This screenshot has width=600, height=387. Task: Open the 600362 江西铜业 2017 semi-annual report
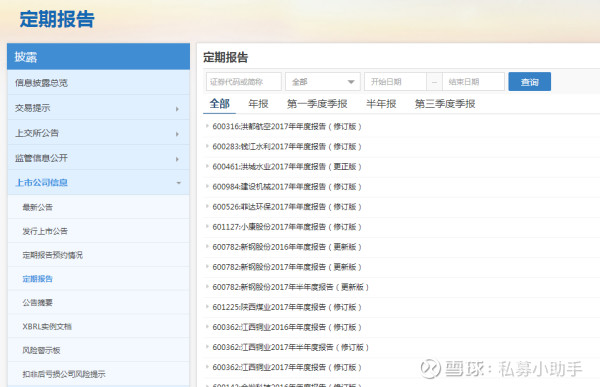click(x=290, y=347)
